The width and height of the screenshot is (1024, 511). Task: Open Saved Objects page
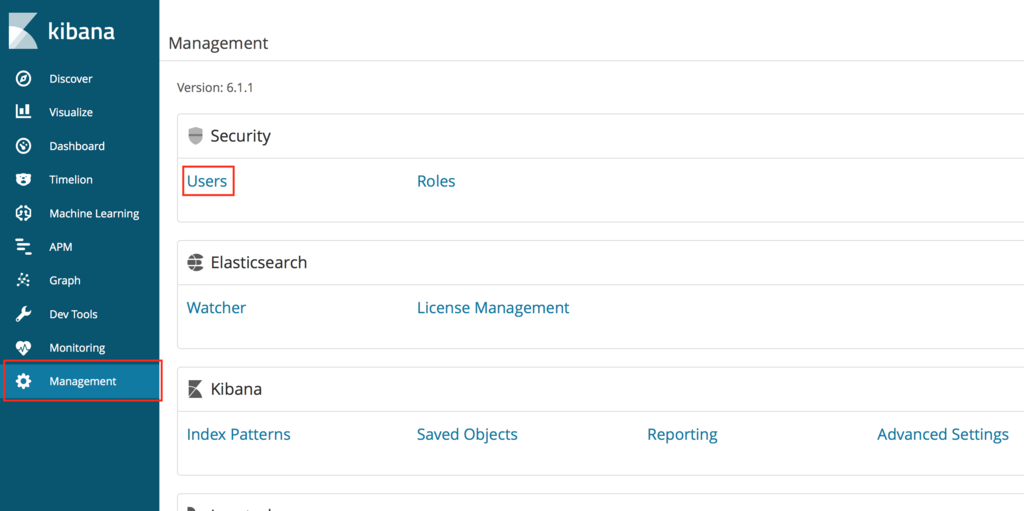pyautogui.click(x=467, y=435)
